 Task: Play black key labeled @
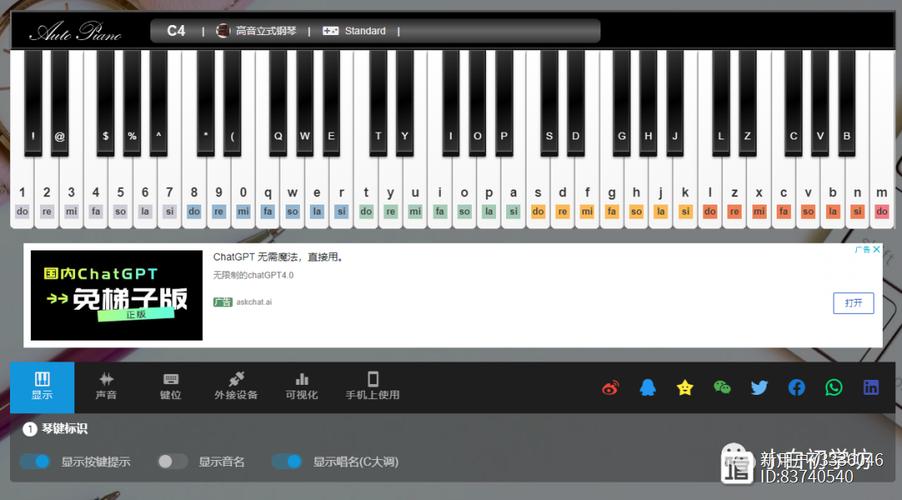59,104
